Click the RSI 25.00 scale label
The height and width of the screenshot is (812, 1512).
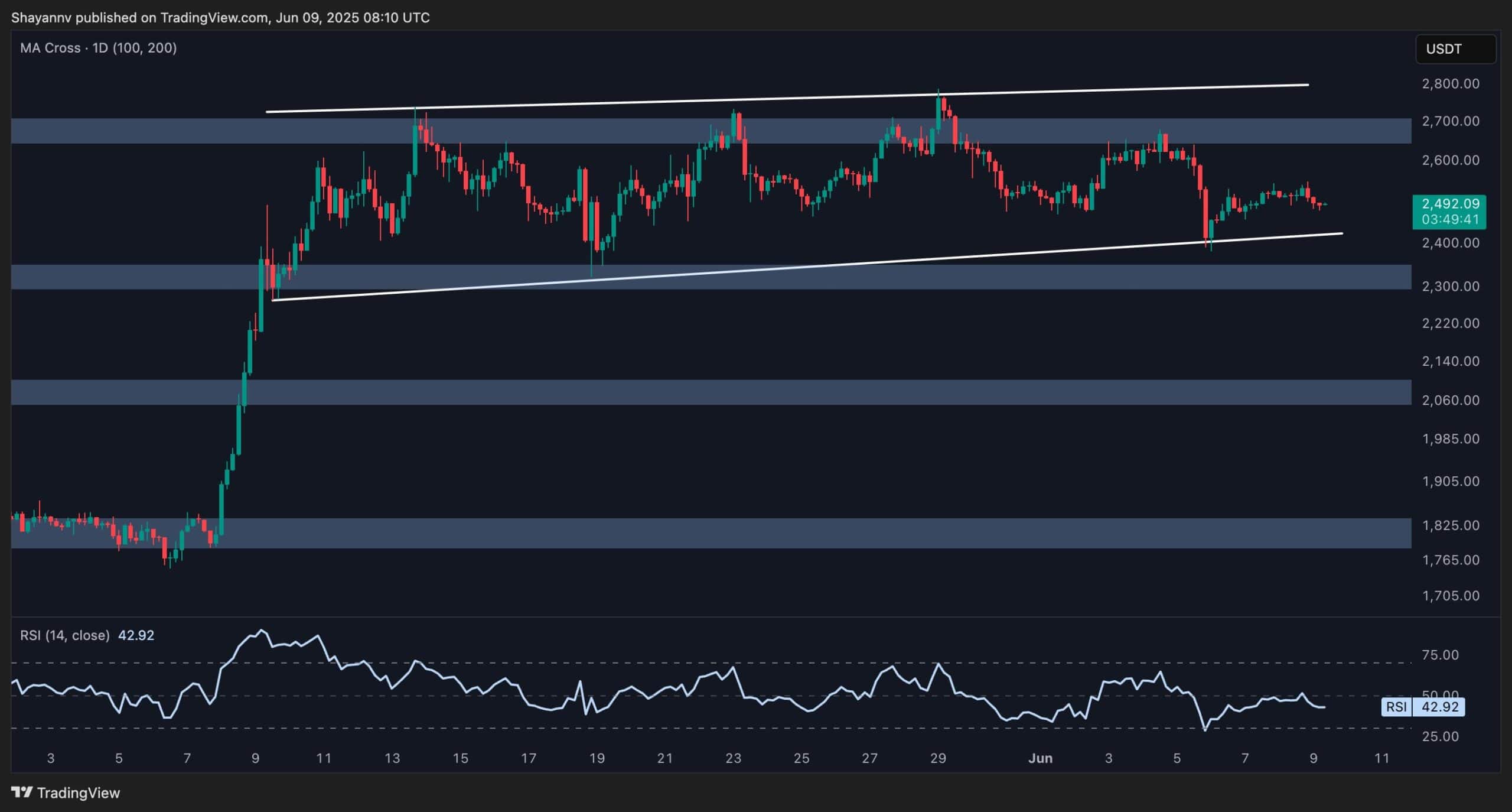point(1440,736)
